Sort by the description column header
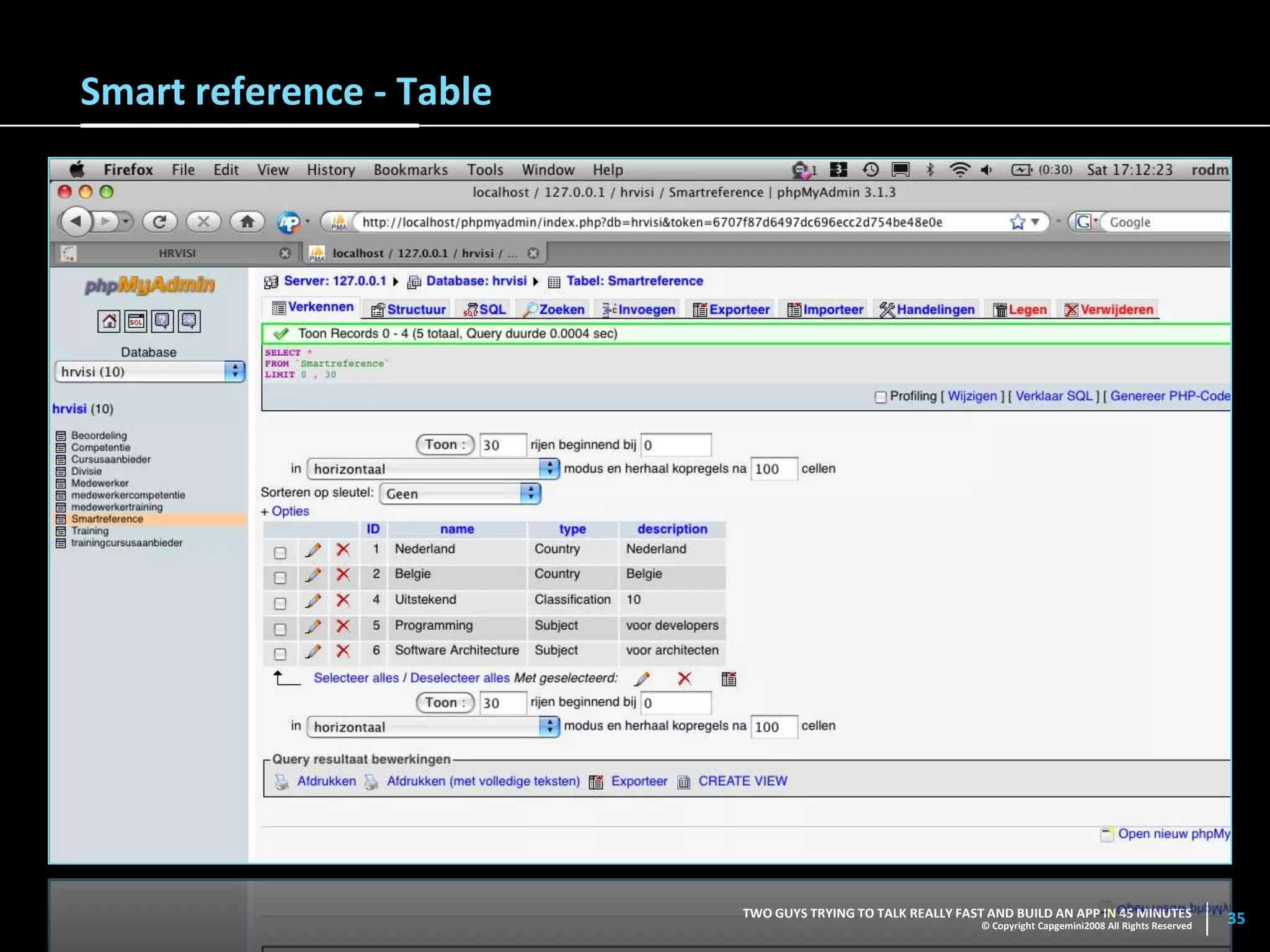This screenshot has width=1270, height=952. (x=672, y=529)
